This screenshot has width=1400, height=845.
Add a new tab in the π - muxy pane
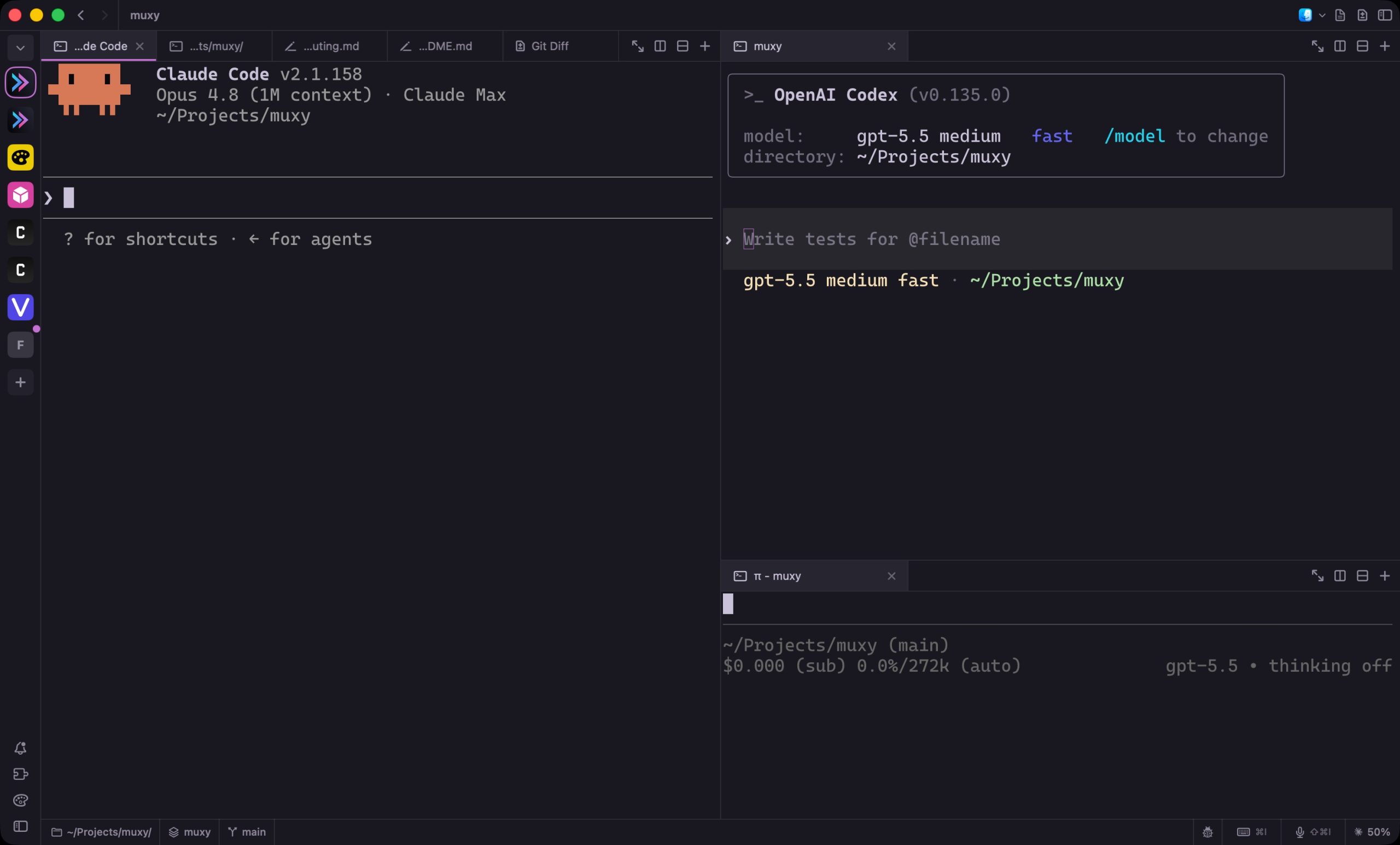pos(1385,576)
